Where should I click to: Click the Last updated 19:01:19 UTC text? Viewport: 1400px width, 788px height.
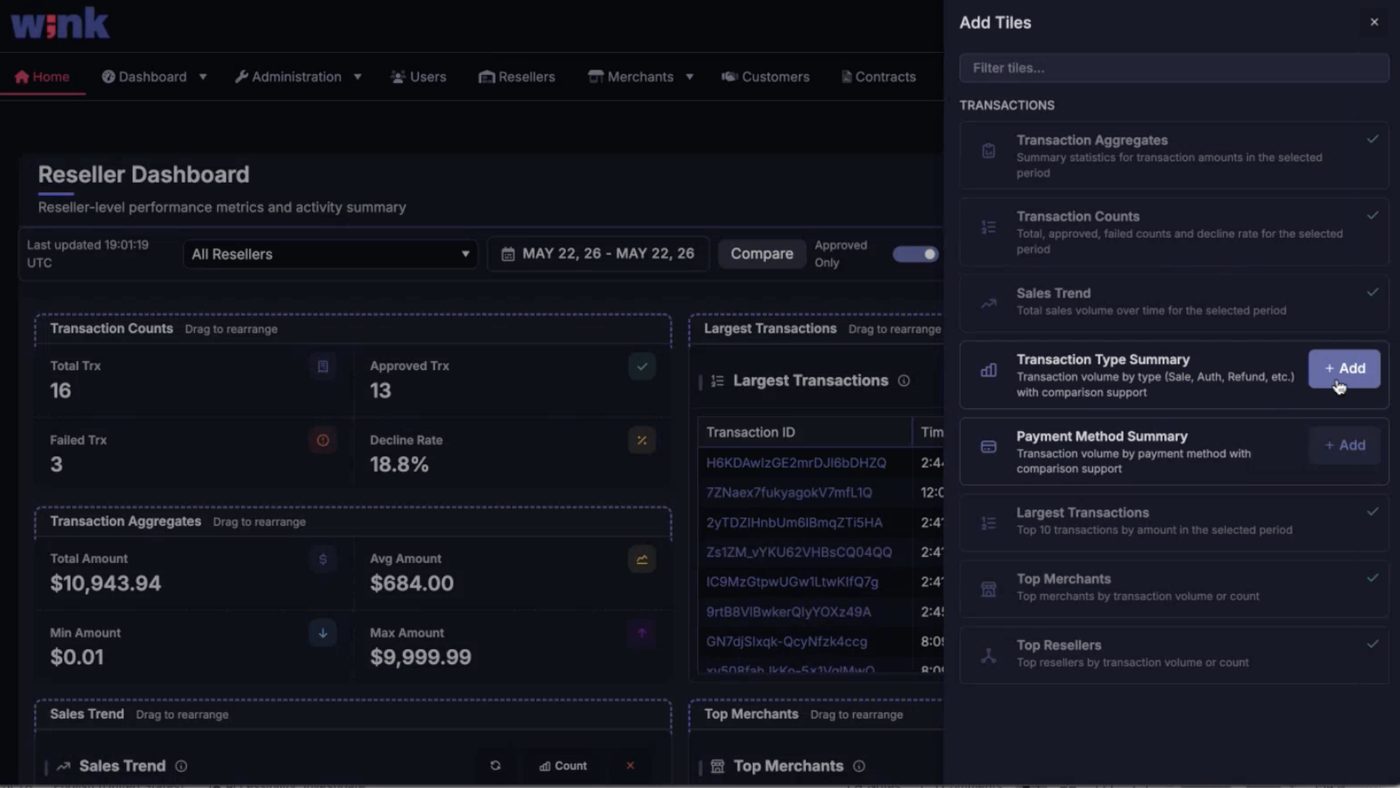[88, 254]
